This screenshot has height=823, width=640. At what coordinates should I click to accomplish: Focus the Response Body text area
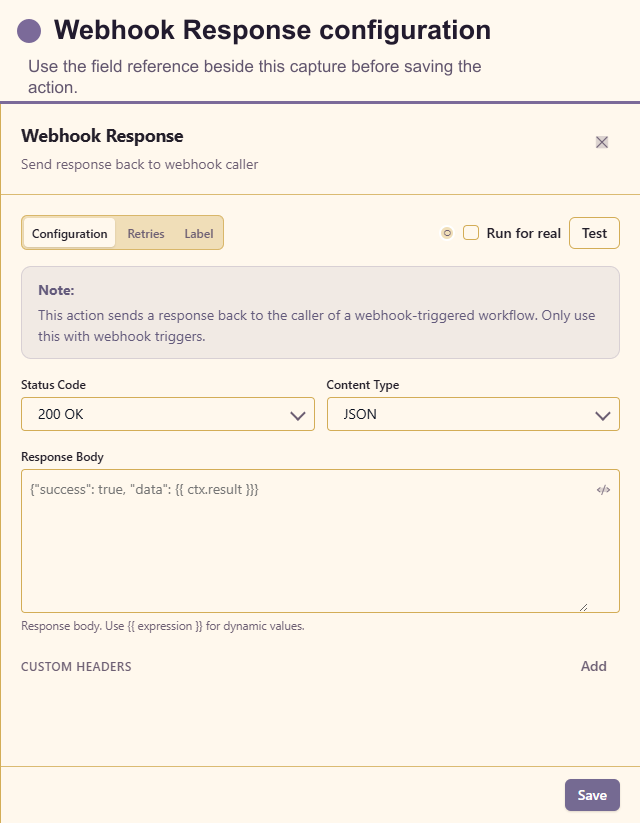(x=320, y=541)
